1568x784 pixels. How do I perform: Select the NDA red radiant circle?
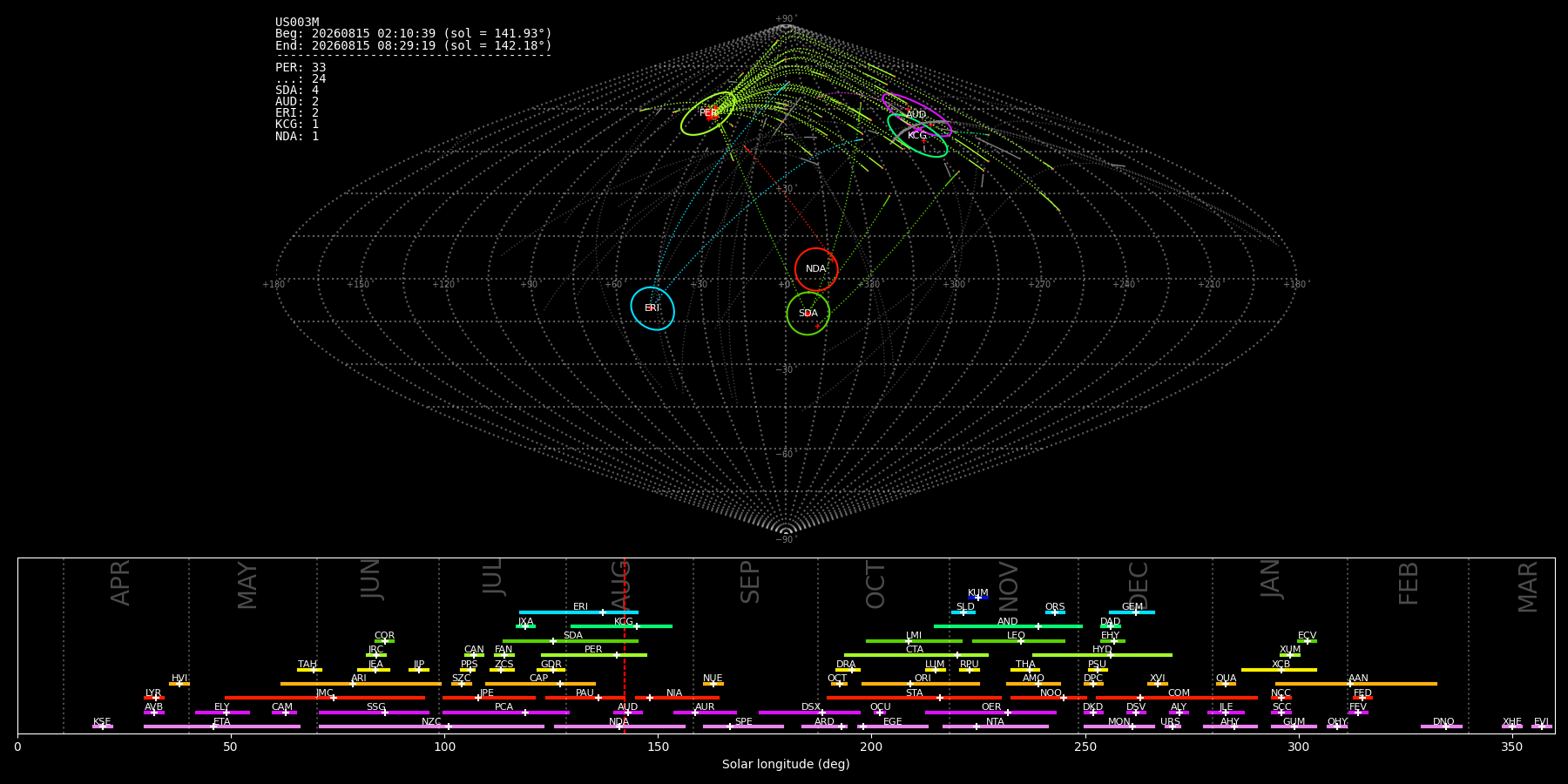(x=816, y=269)
